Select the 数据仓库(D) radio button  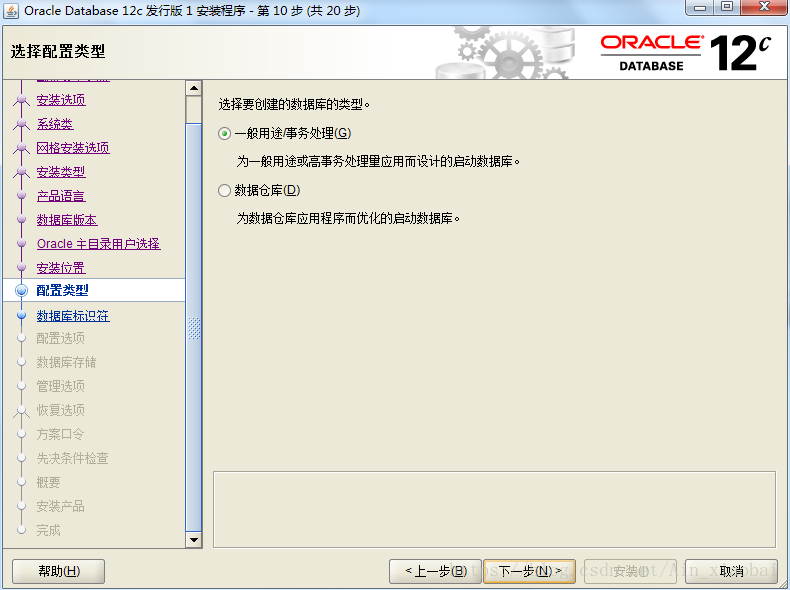click(x=225, y=190)
